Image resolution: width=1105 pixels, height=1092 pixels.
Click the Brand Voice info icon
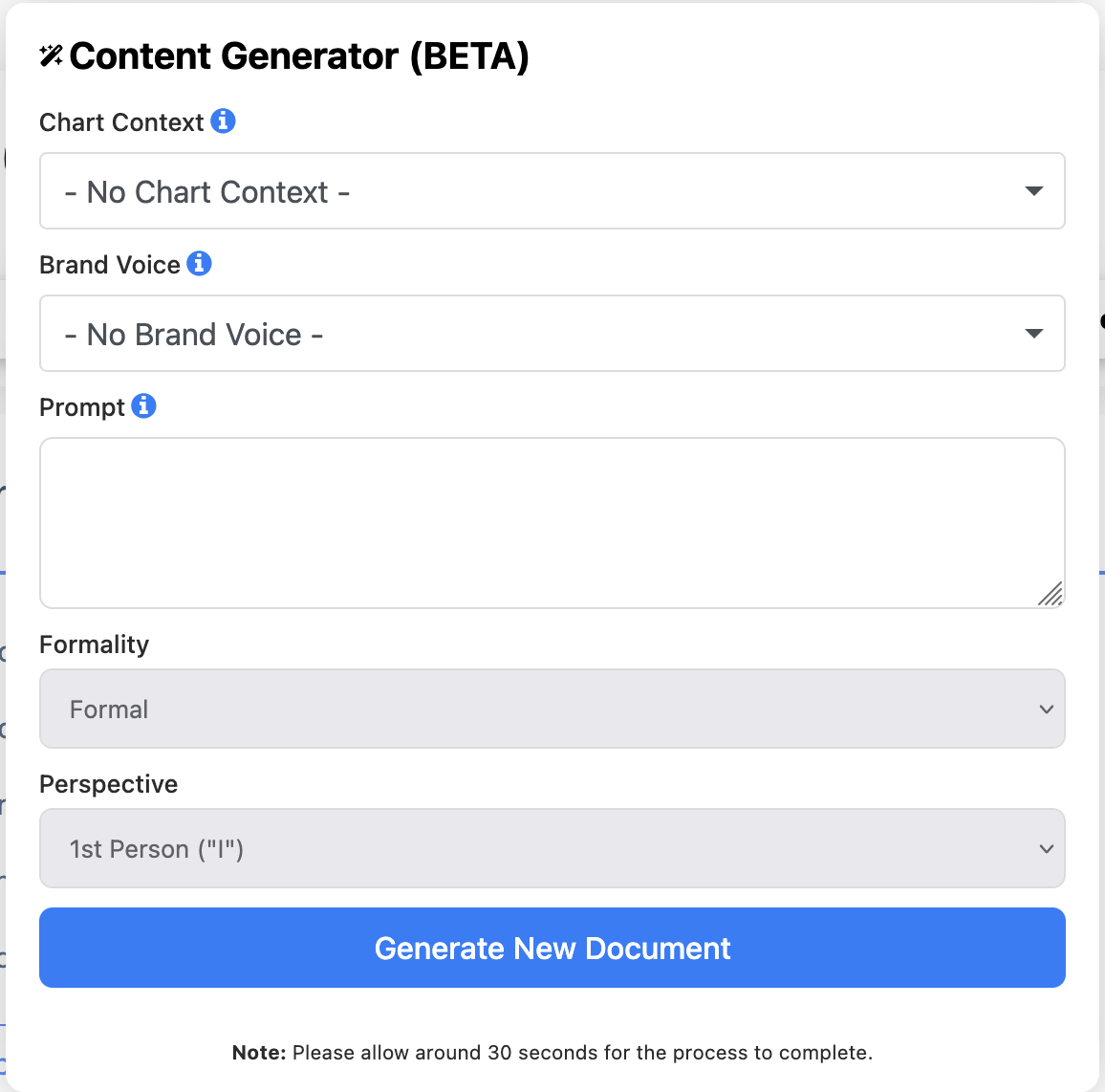pyautogui.click(x=199, y=264)
